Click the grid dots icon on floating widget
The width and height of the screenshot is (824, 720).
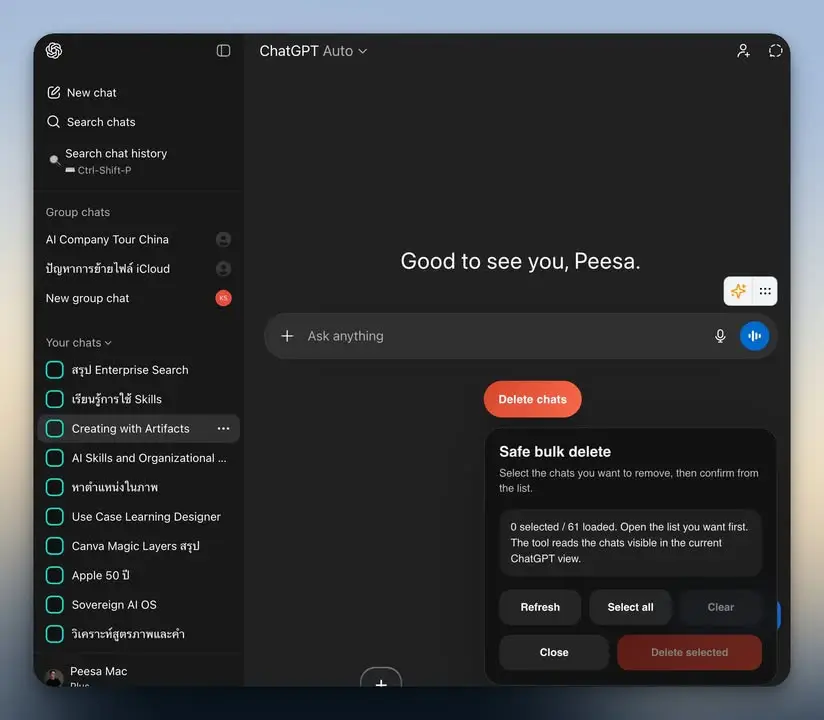click(x=765, y=291)
